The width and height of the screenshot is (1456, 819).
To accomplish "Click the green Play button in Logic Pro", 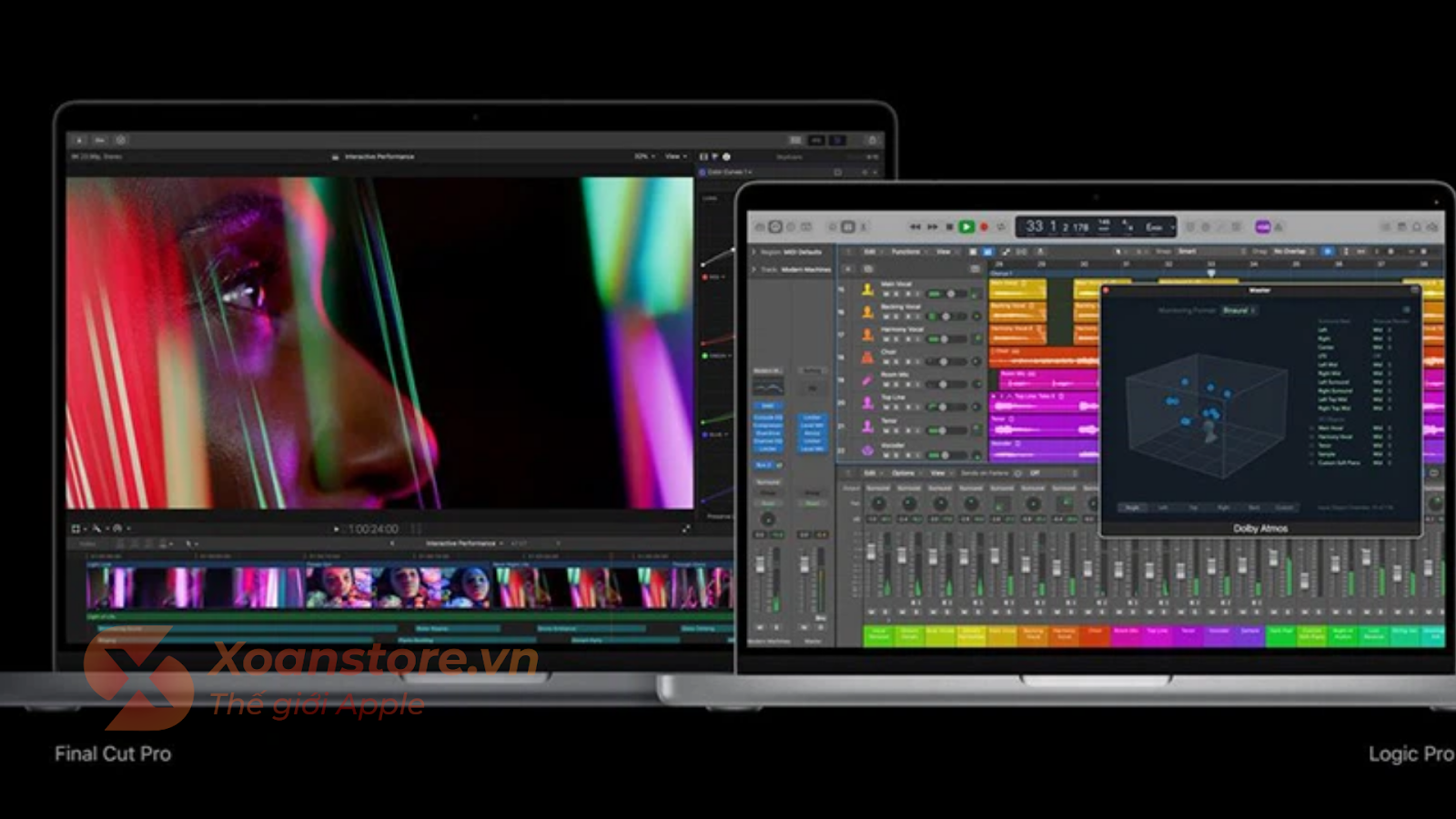I will [x=966, y=227].
